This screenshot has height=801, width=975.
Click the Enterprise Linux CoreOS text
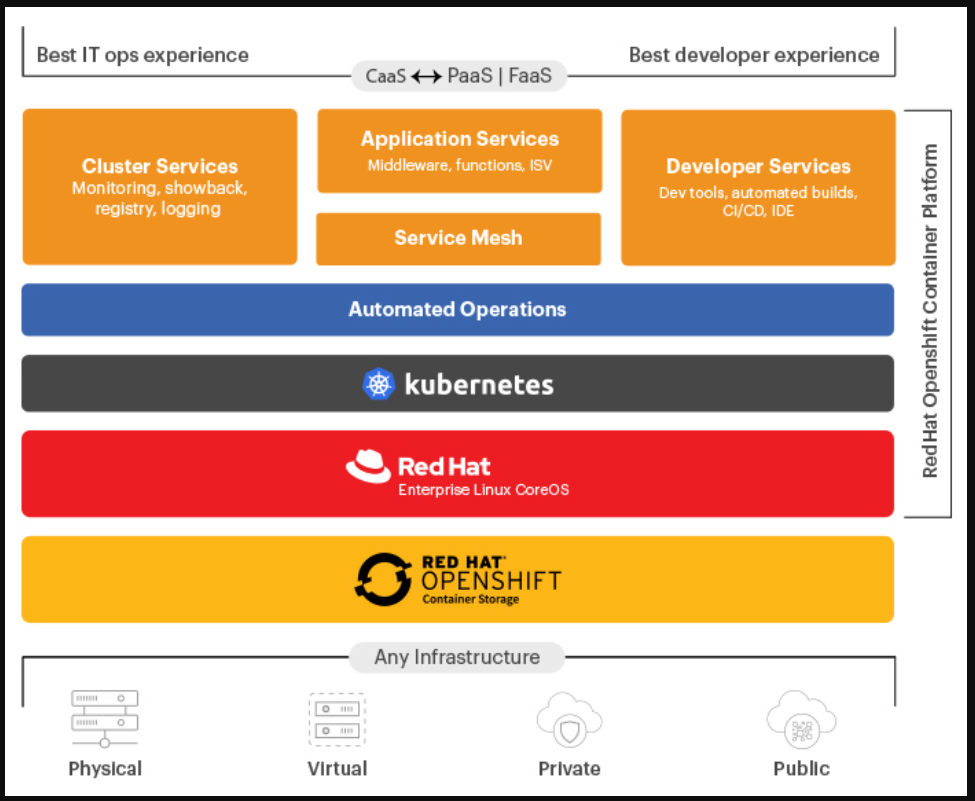pos(483,490)
